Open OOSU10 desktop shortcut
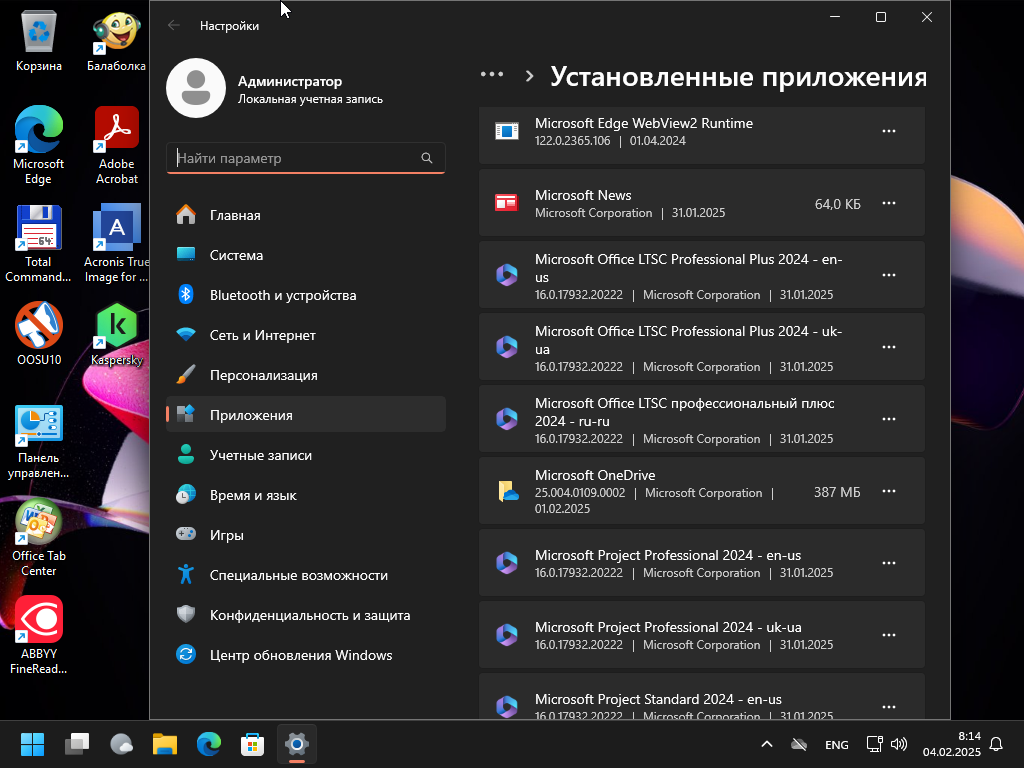 pyautogui.click(x=39, y=333)
